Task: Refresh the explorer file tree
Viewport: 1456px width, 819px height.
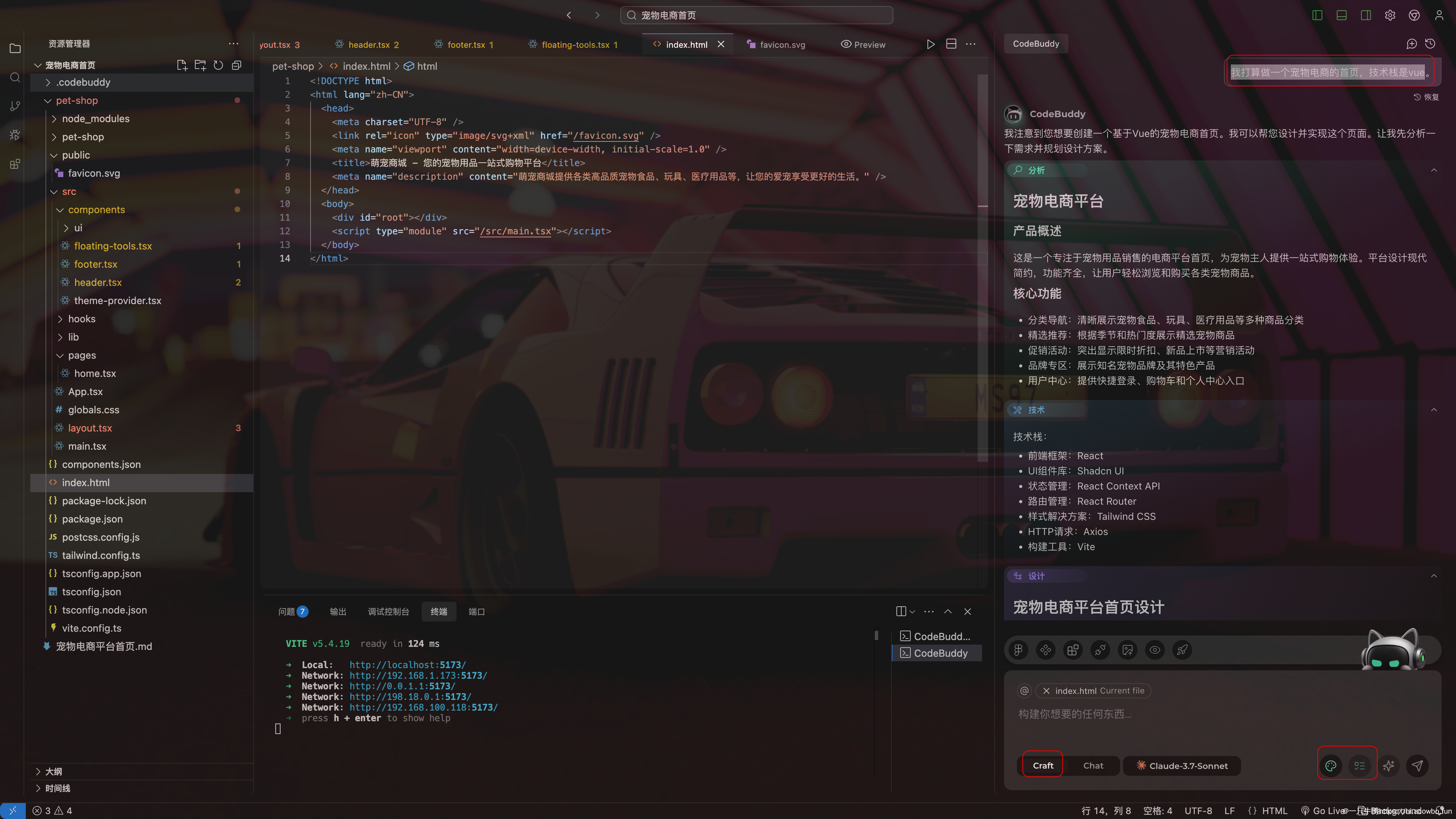Action: pos(218,65)
